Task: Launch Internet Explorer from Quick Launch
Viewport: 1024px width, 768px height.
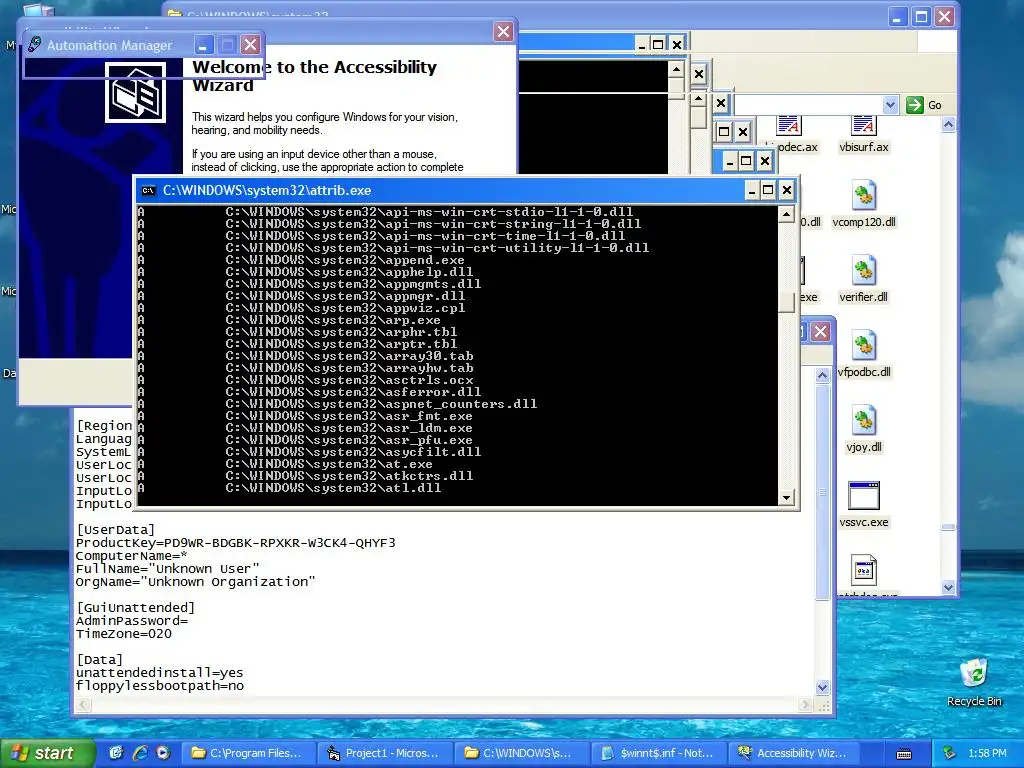Action: pyautogui.click(x=140, y=753)
